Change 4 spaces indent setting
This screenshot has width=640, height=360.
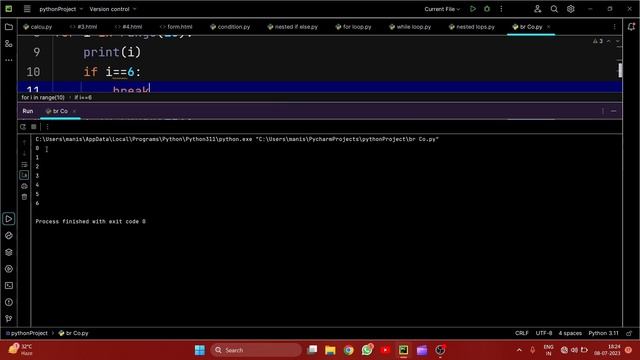coord(570,333)
